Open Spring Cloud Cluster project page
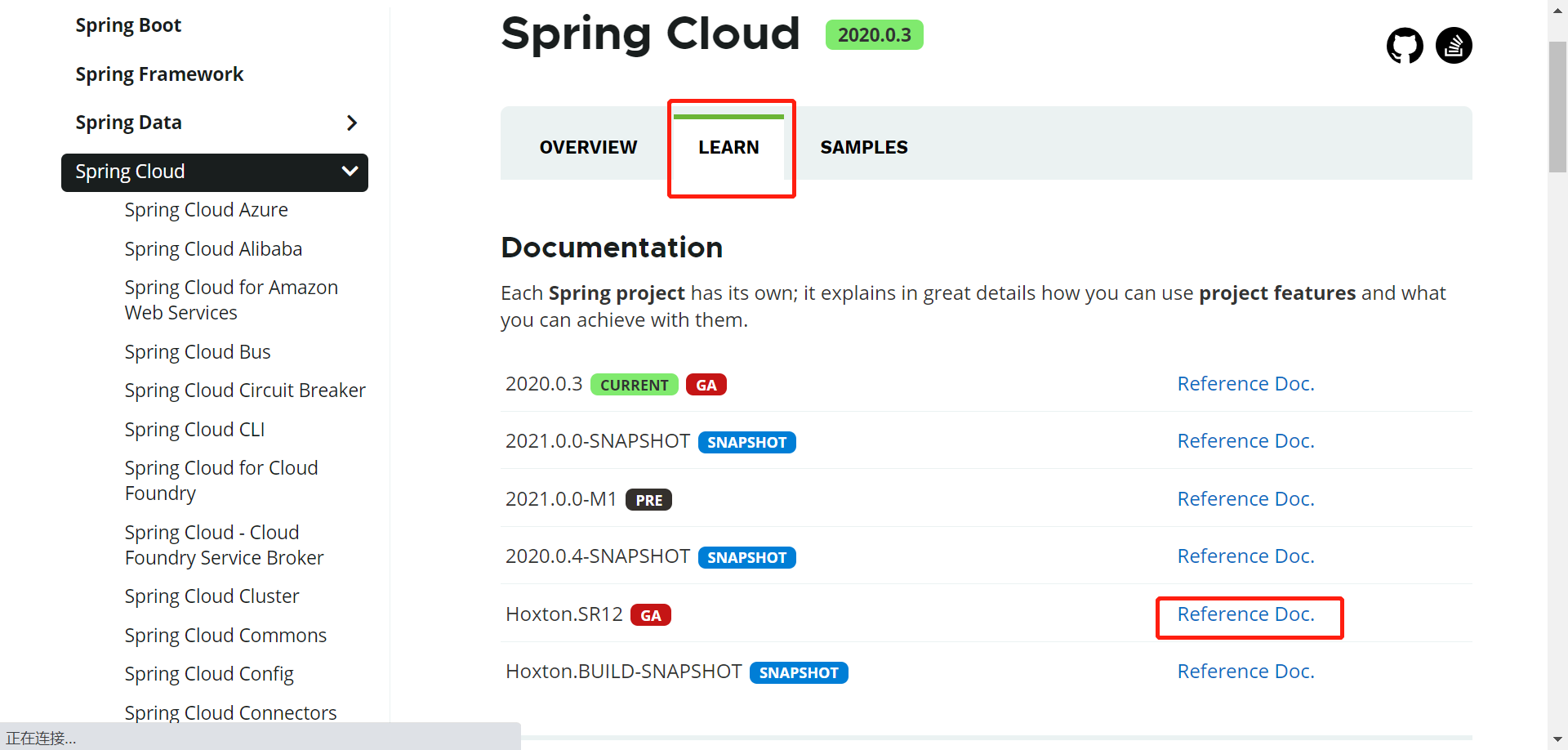The height and width of the screenshot is (750, 1568). coord(212,596)
